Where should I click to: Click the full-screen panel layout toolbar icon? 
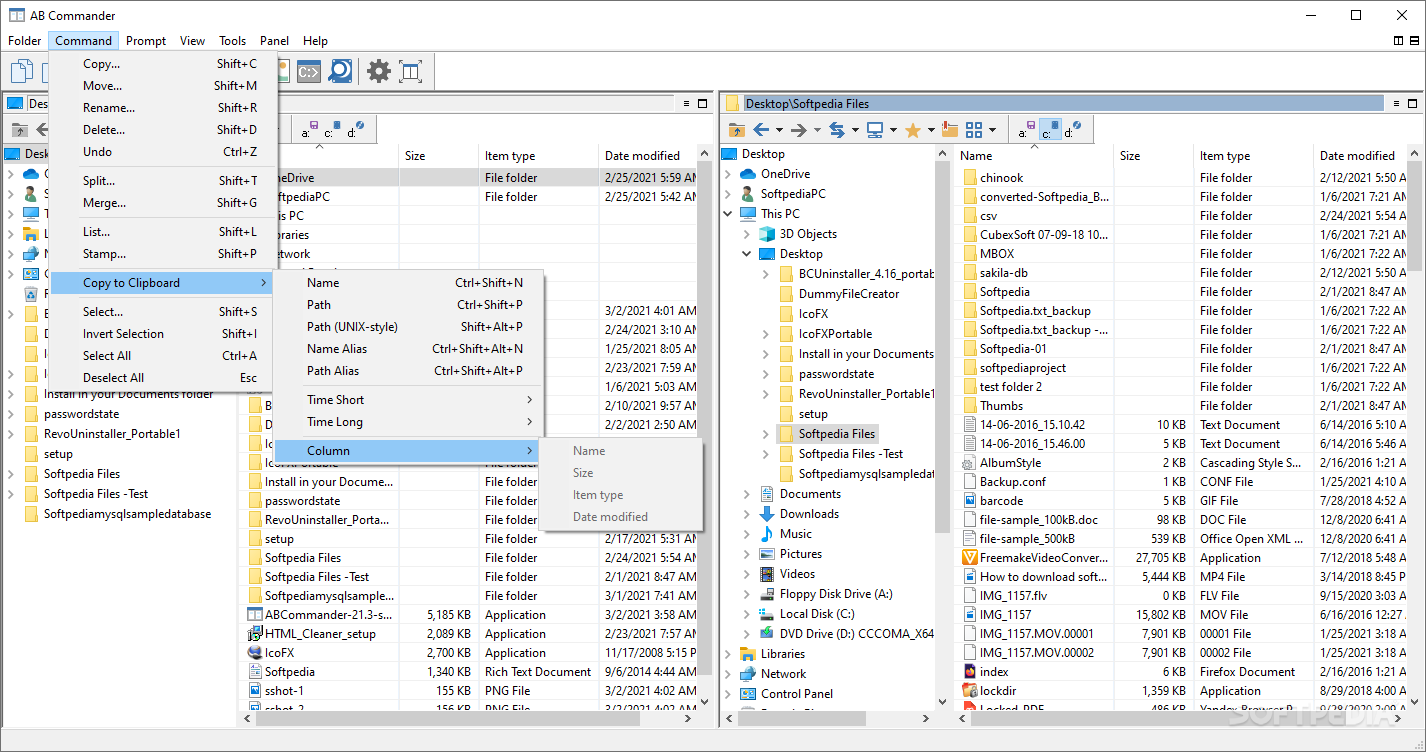(x=410, y=71)
